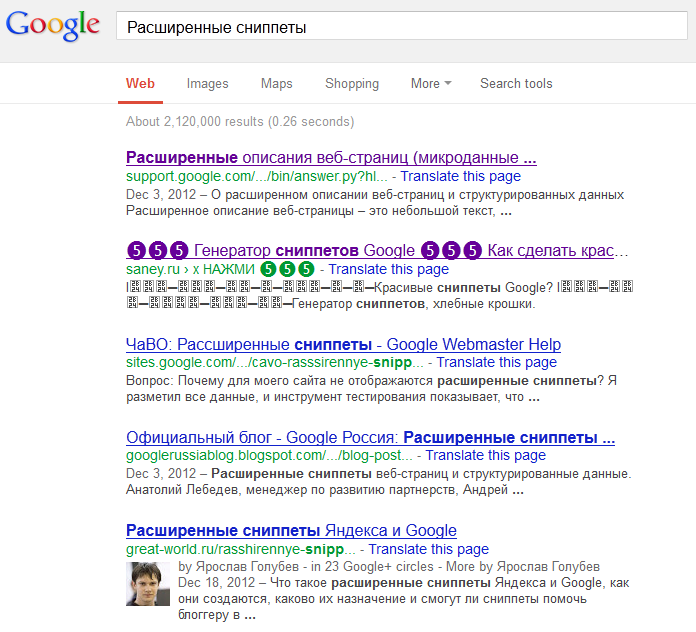Open 'ЧаВО: Рассширенные сниппеты - Google Webmaster Help'

click(x=344, y=344)
